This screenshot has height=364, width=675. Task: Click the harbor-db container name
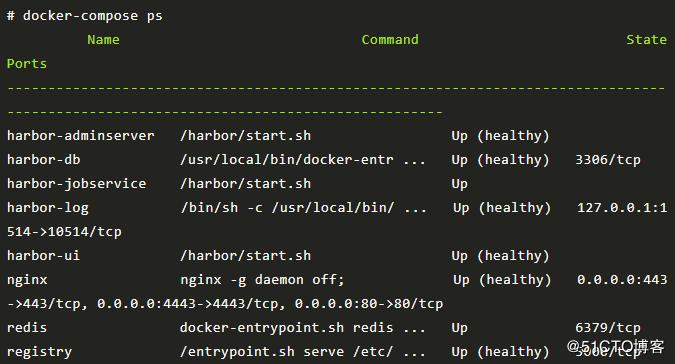pyautogui.click(x=43, y=160)
